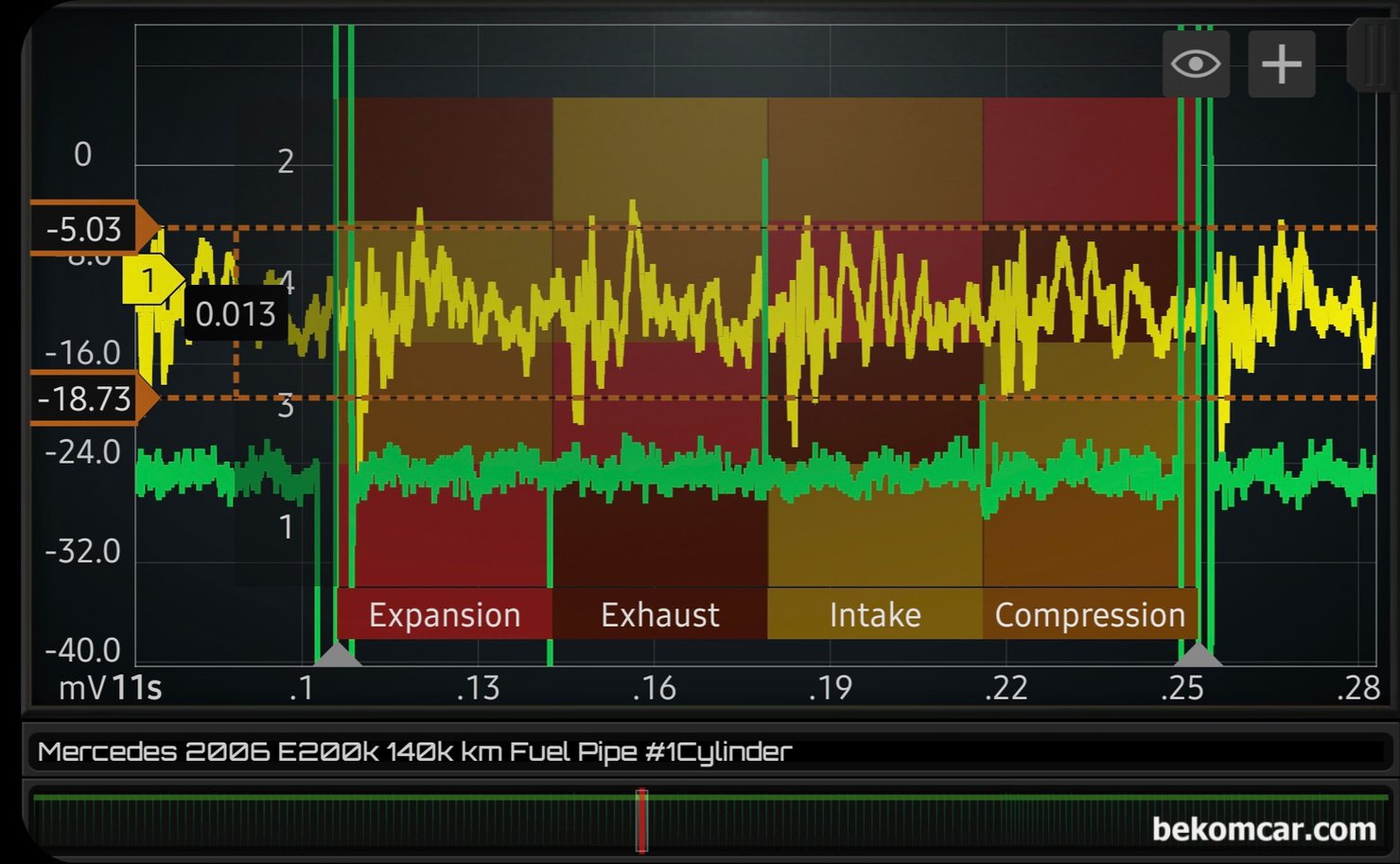Open the mV unit selector
Image resolution: width=1400 pixels, height=864 pixels.
coord(81,688)
